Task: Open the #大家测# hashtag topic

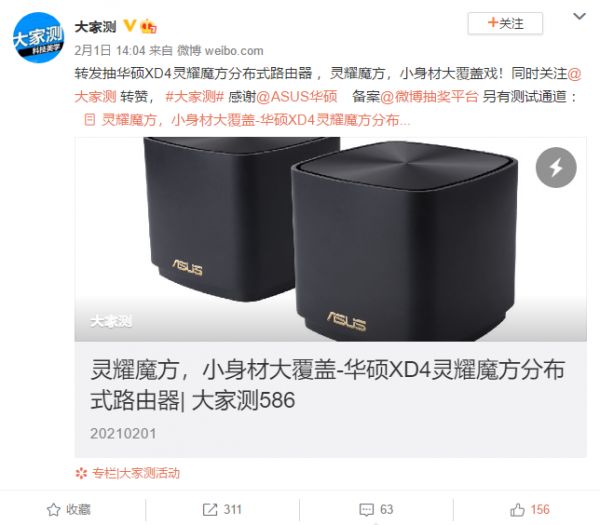Action: [194, 96]
